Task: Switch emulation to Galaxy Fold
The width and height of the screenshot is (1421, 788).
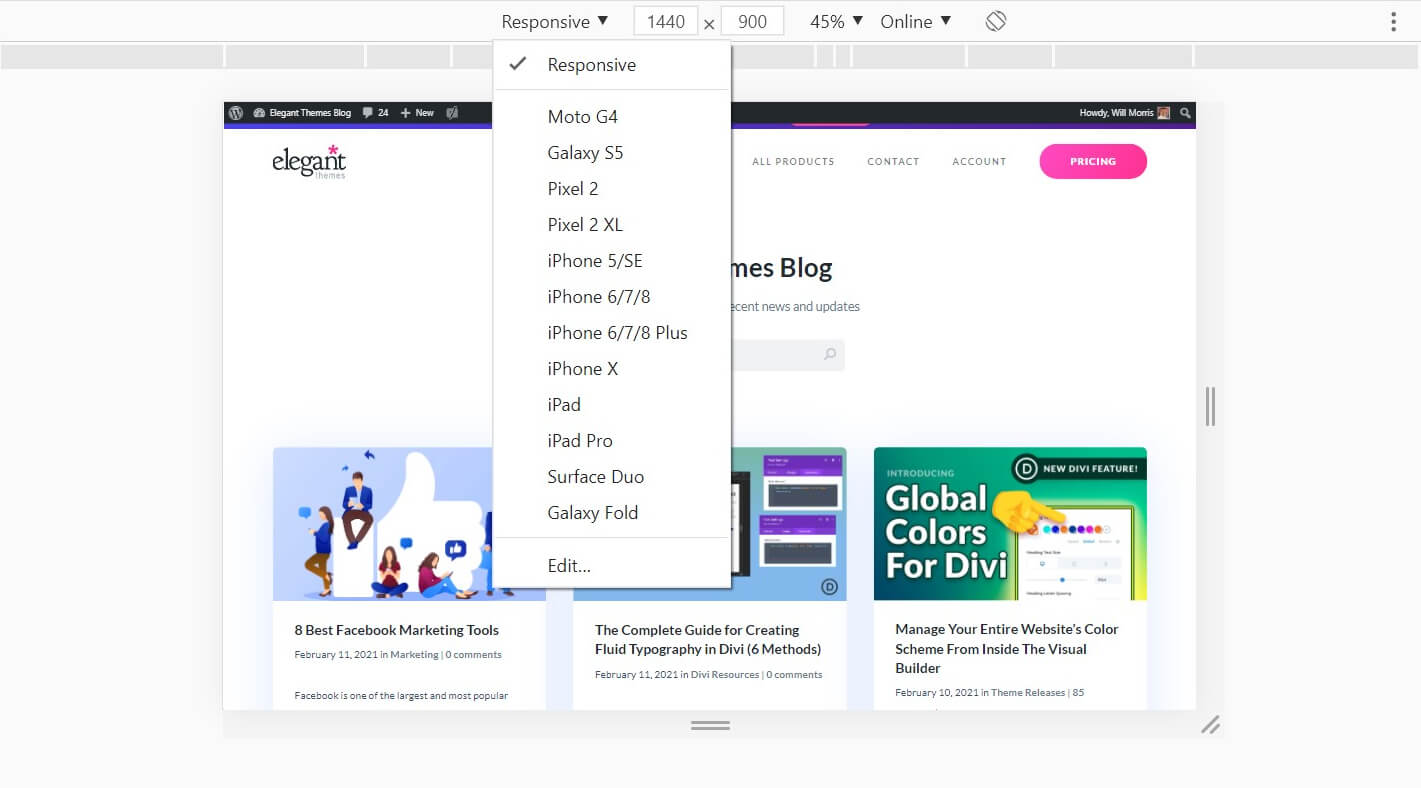Action: pos(592,512)
